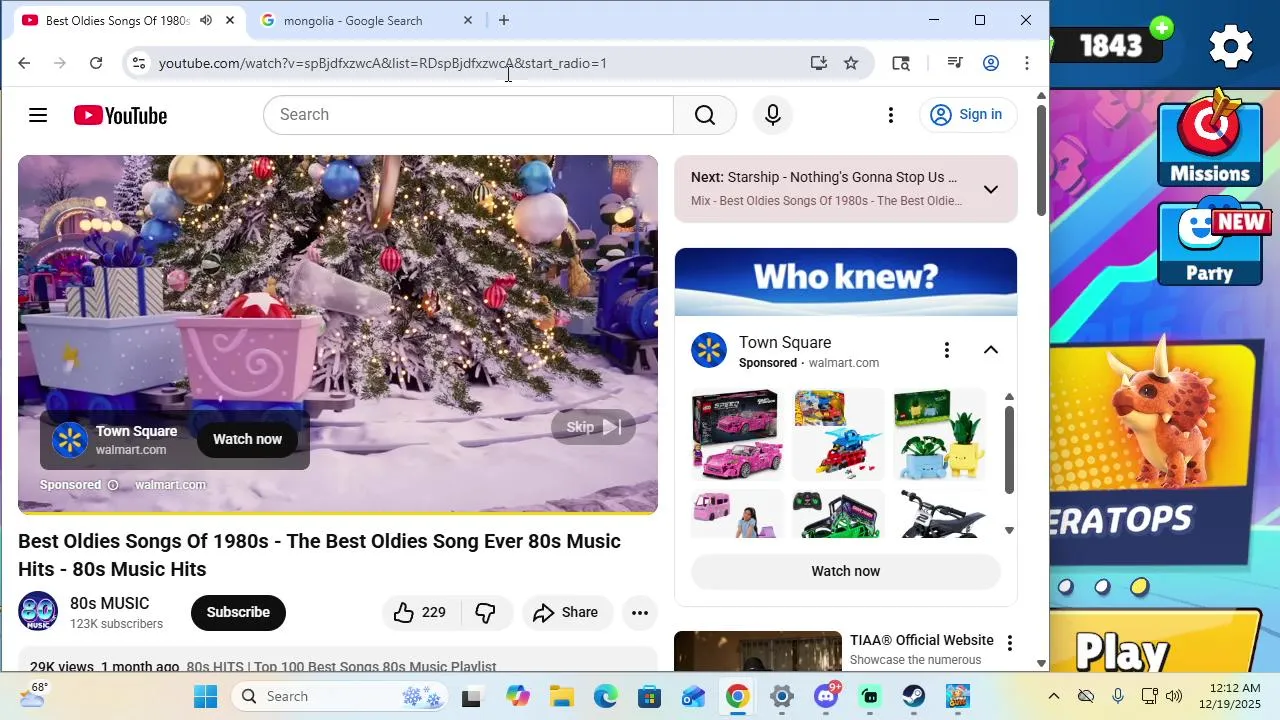Click the Sign in button
Screen dimensions: 1280x720
click(967, 115)
